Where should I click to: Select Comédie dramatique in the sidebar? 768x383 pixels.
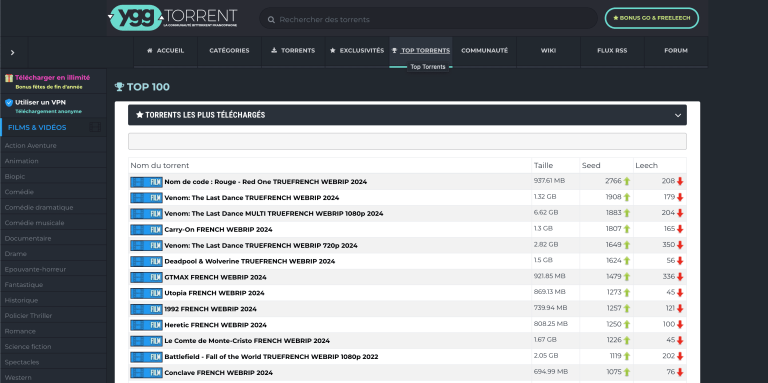(x=39, y=208)
